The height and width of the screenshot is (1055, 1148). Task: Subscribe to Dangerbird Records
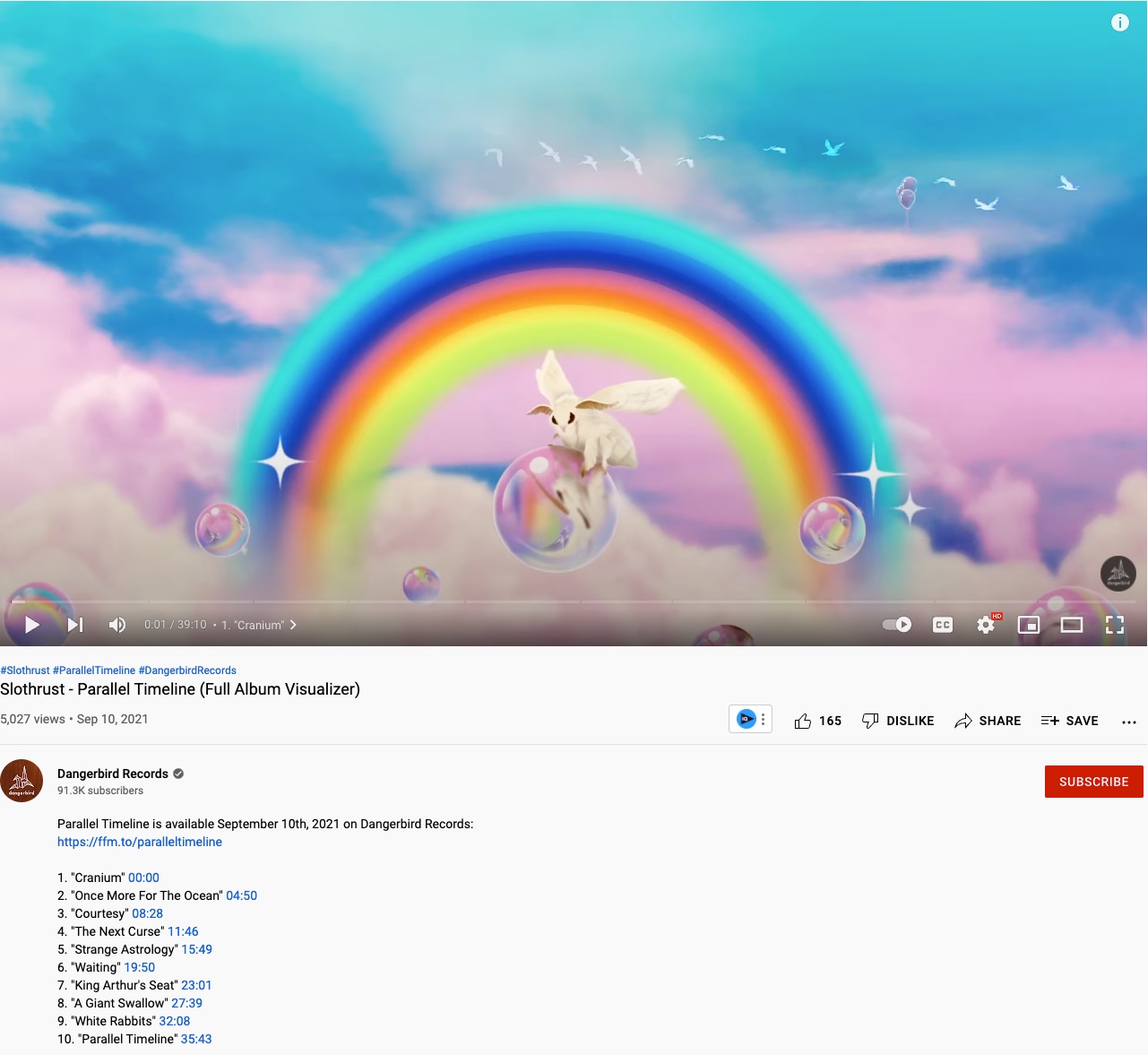tap(1094, 782)
